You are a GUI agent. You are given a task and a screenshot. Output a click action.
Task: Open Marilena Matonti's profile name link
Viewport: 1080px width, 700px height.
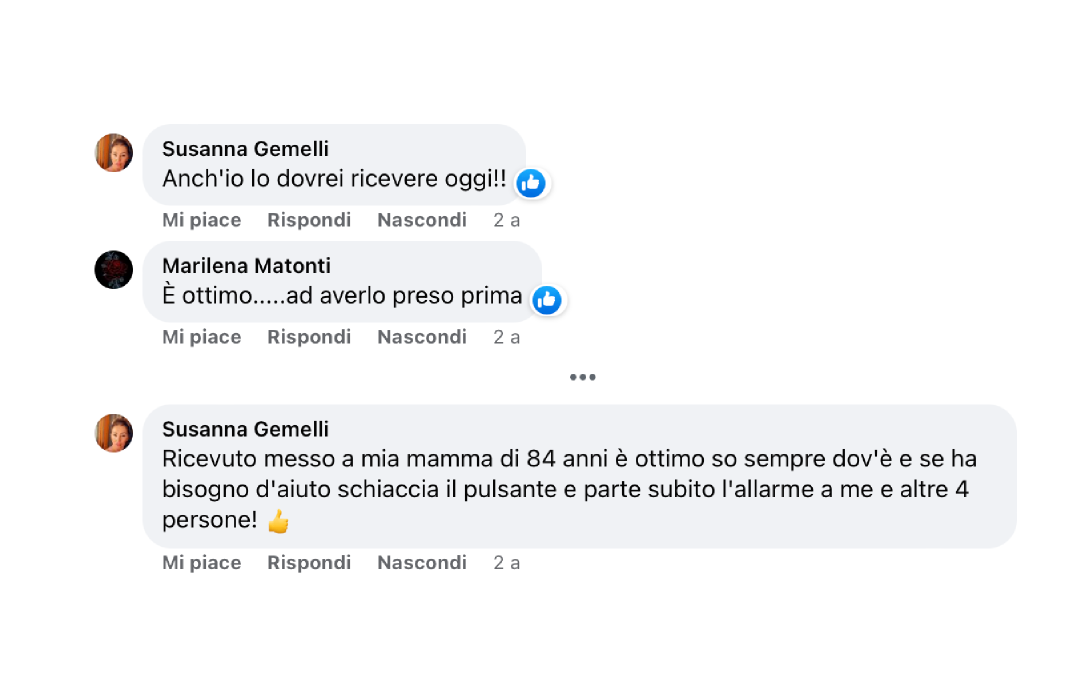pyautogui.click(x=246, y=266)
